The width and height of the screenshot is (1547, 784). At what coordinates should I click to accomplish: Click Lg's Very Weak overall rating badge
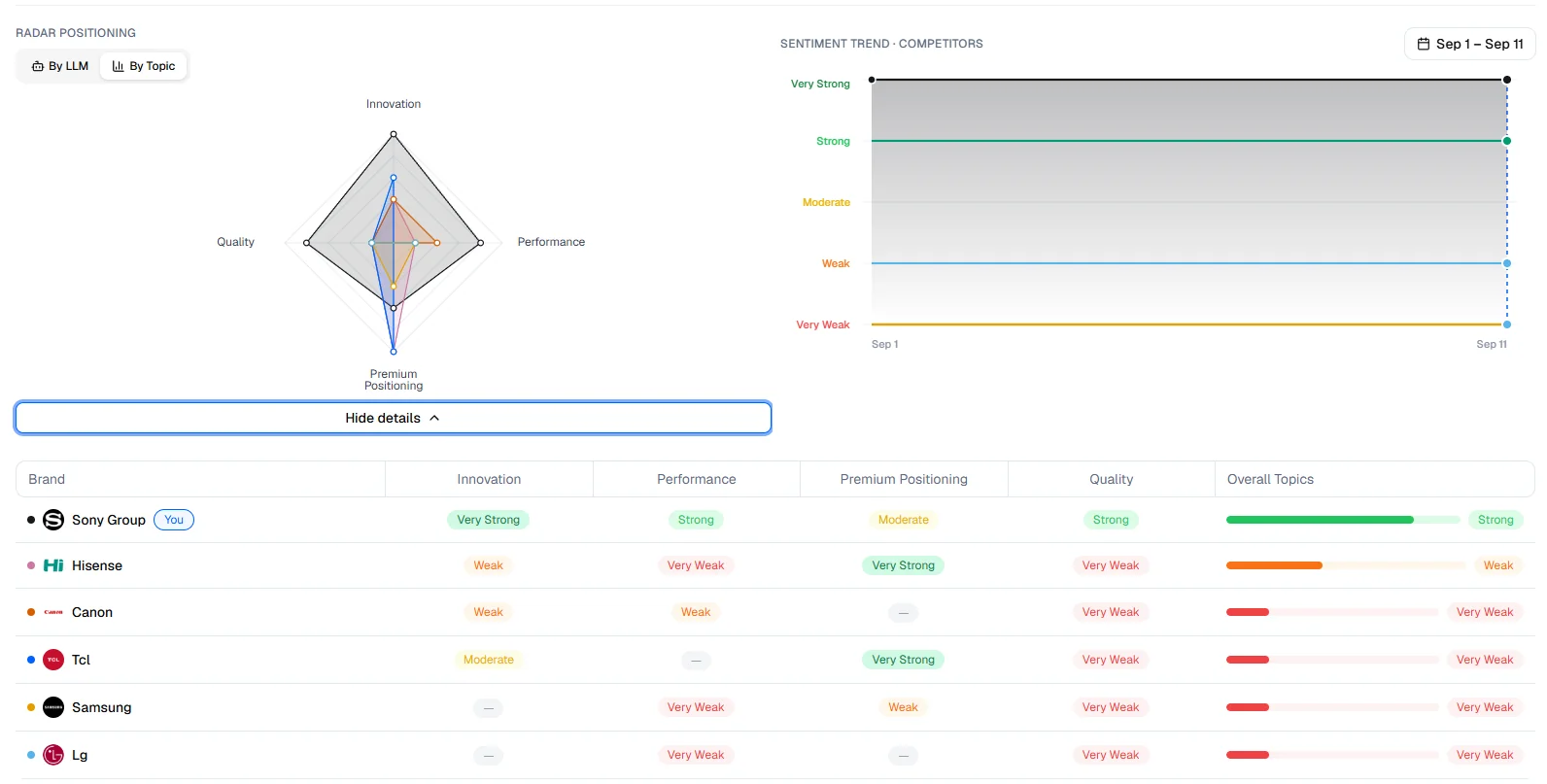click(x=1485, y=755)
